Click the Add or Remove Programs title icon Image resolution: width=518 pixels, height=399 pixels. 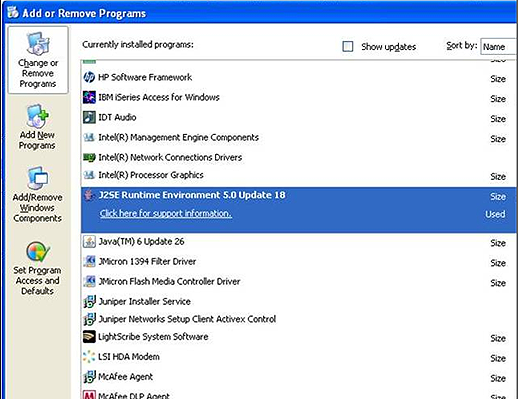(13, 12)
